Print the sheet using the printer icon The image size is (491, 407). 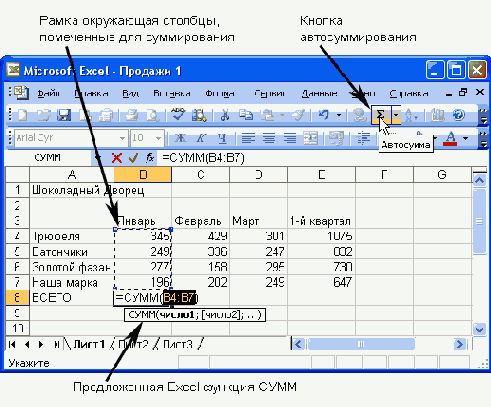[x=131, y=115]
